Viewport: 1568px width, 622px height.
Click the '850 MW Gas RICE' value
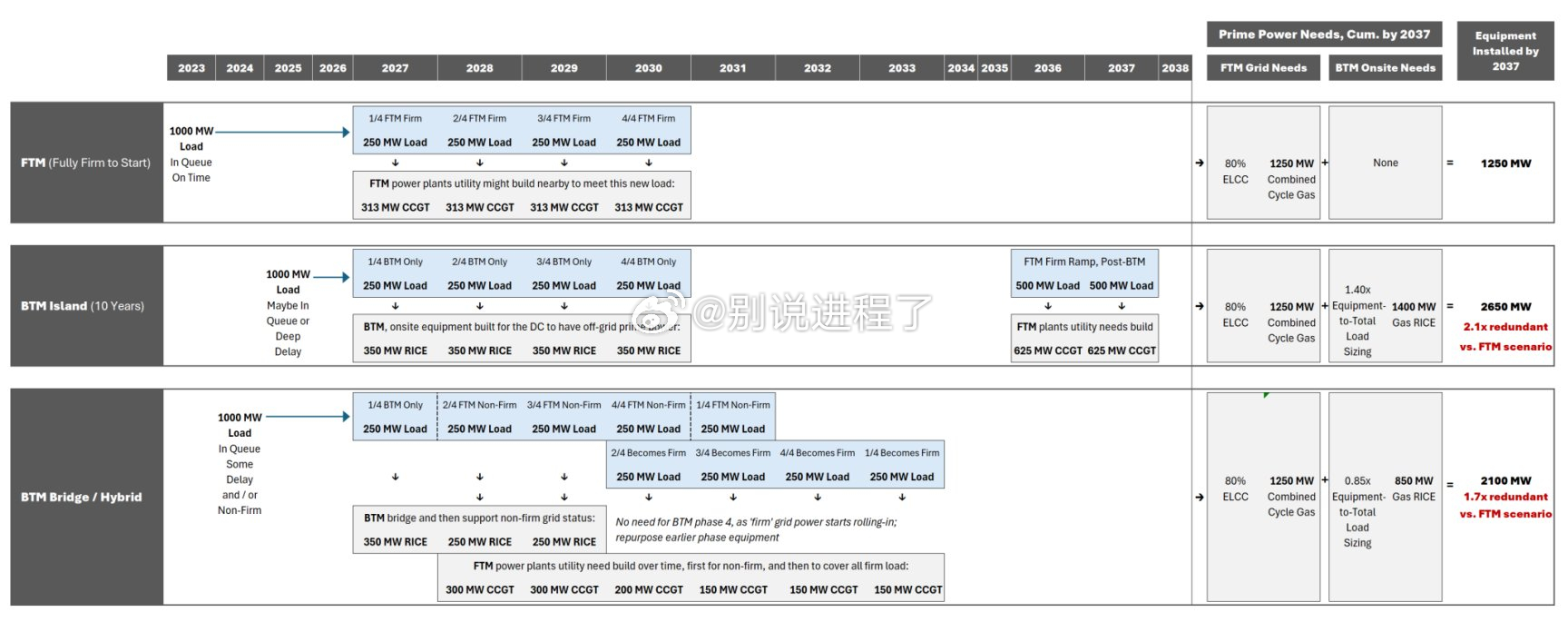[1414, 489]
